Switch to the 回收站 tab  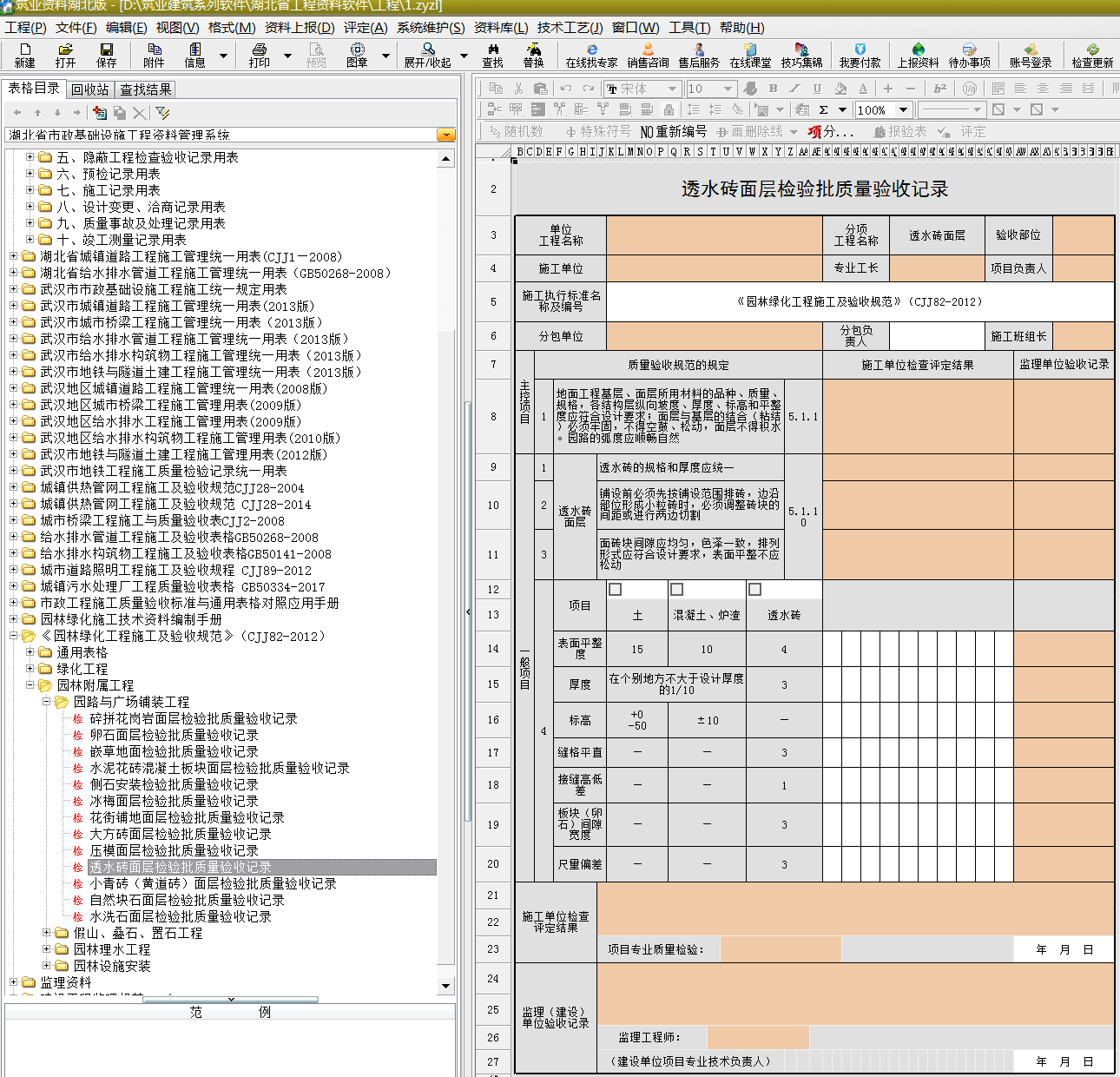[90, 89]
